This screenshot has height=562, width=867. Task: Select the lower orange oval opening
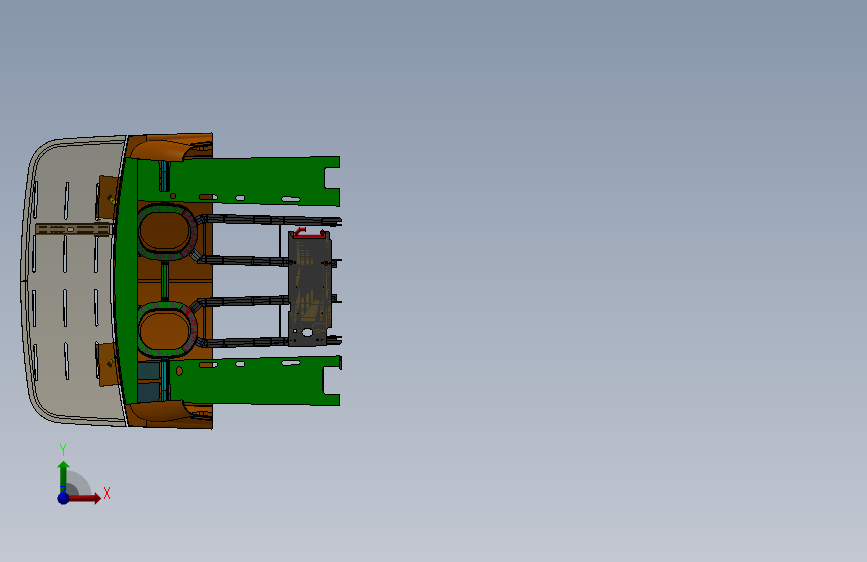pyautogui.click(x=164, y=330)
